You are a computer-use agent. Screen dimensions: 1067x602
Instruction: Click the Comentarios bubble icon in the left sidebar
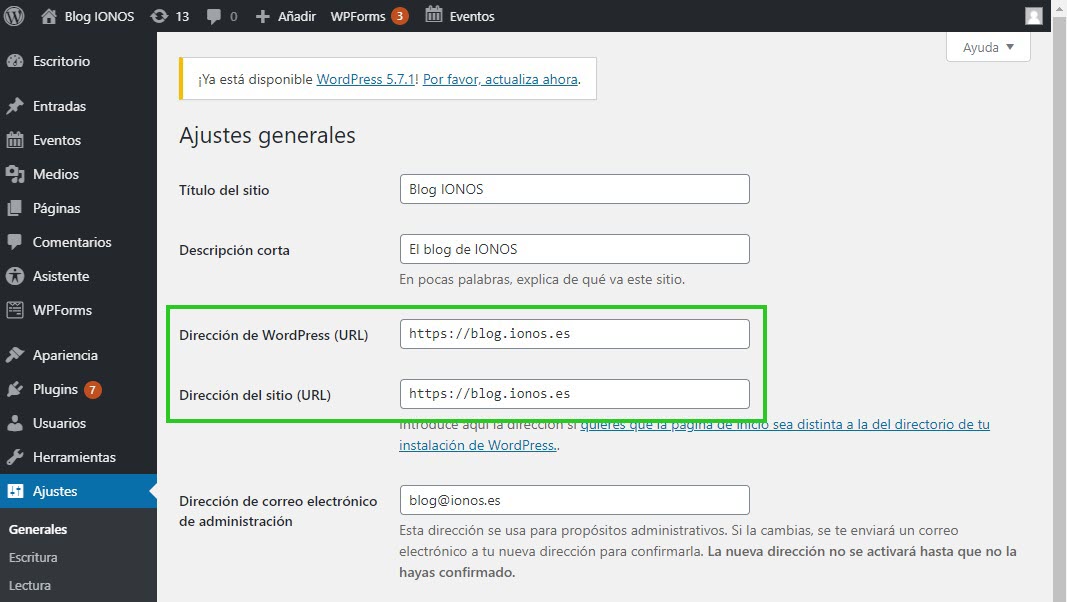14,242
